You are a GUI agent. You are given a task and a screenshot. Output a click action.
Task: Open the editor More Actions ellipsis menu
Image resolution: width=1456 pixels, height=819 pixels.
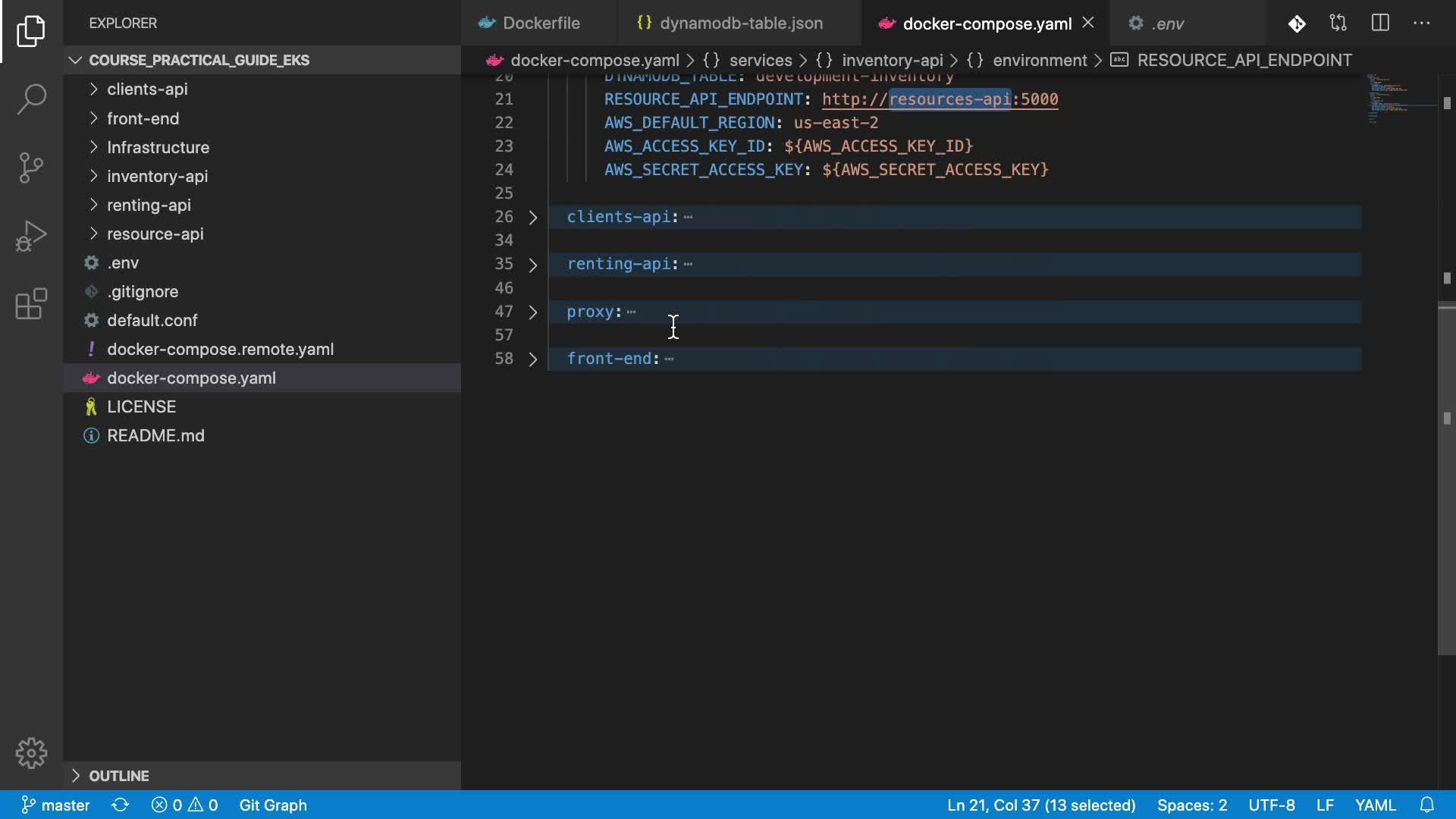coord(1421,24)
